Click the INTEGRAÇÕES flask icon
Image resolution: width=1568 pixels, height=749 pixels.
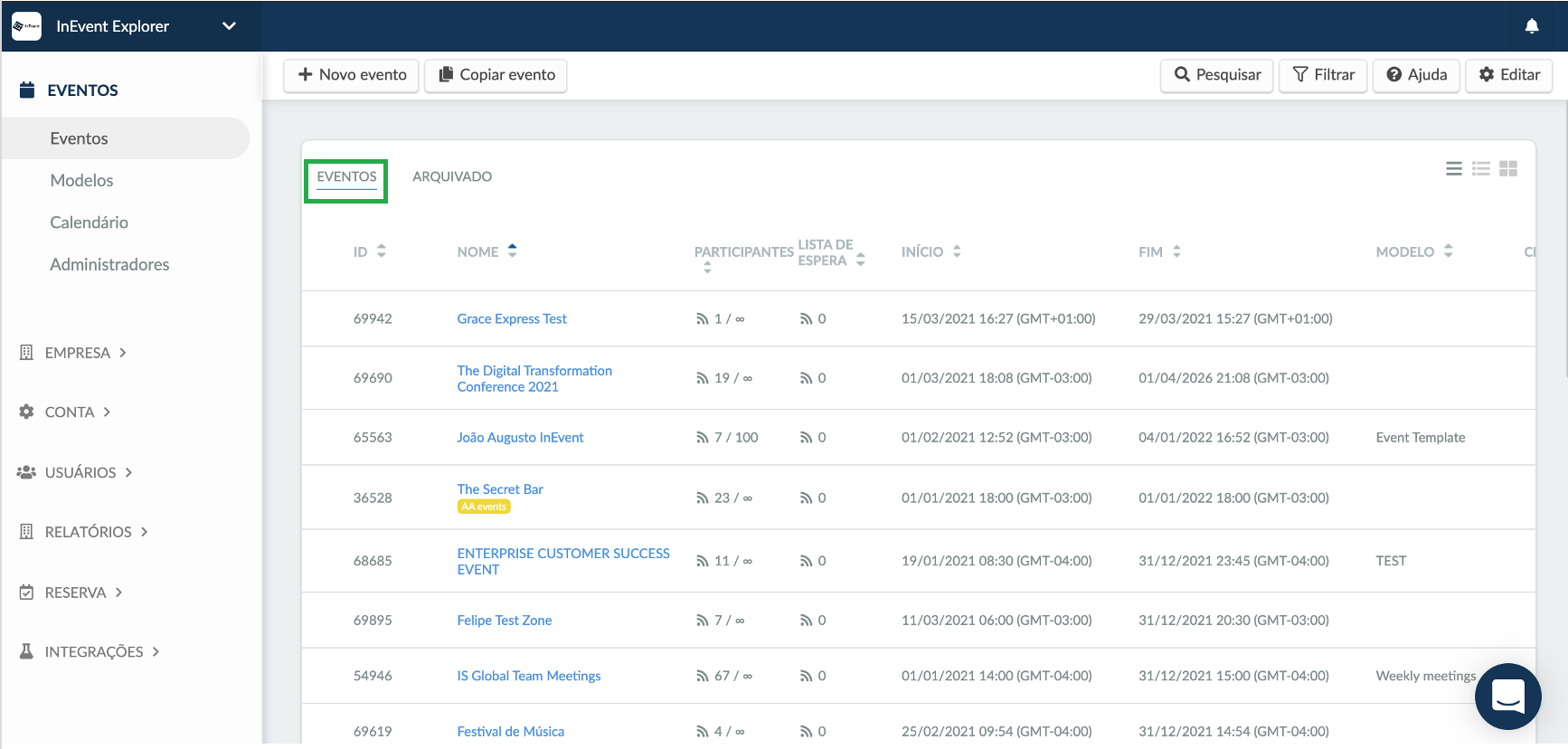click(26, 651)
